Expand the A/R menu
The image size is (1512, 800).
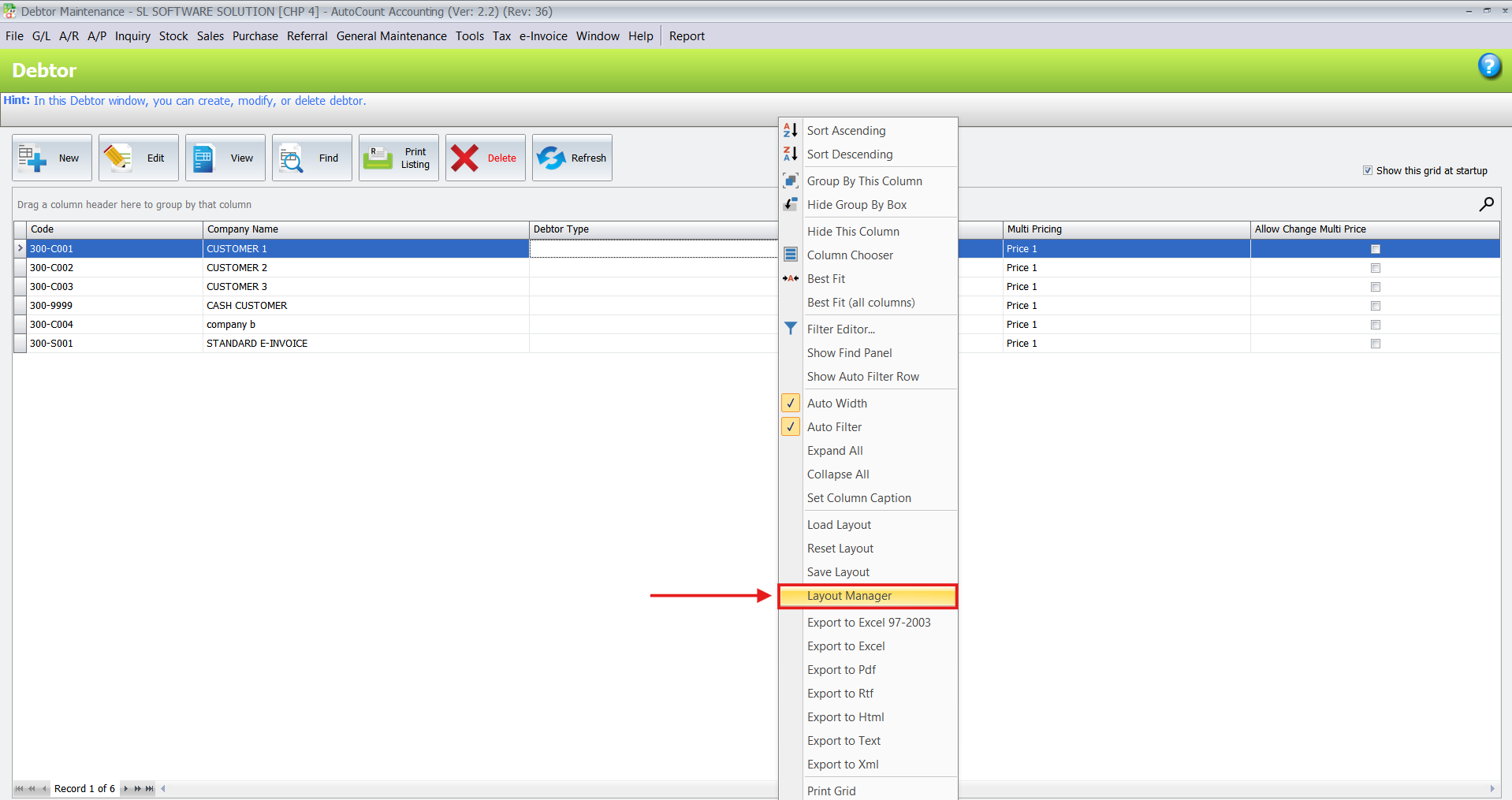tap(69, 36)
